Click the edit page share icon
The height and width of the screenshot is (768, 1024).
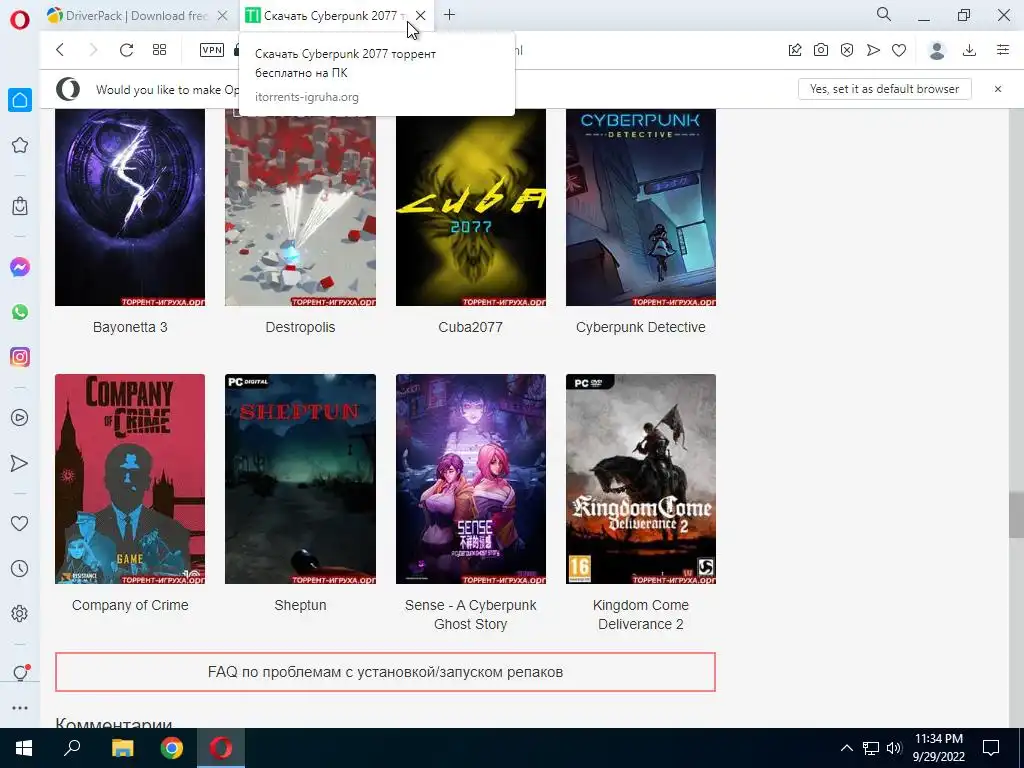click(795, 50)
